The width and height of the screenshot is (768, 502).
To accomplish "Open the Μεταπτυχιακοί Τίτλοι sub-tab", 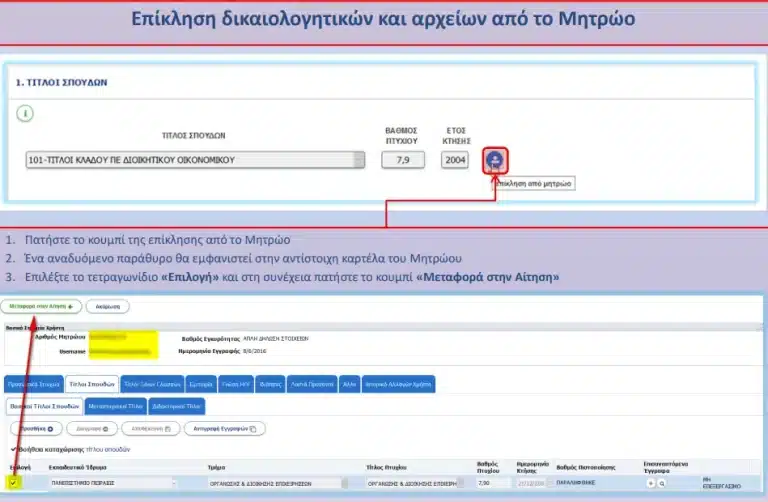I will (116, 406).
